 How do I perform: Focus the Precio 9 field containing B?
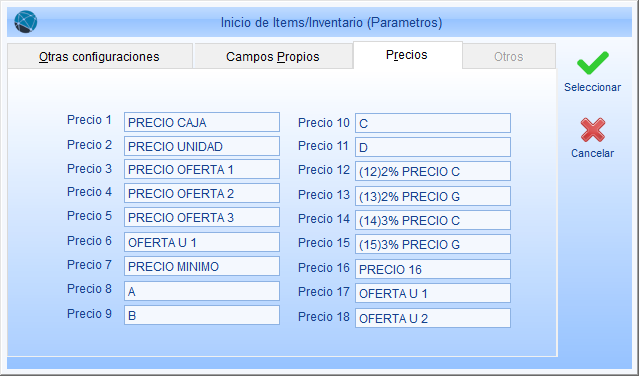tap(202, 315)
